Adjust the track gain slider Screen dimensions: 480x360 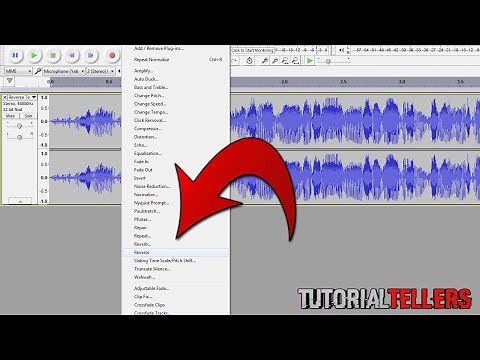(19, 126)
